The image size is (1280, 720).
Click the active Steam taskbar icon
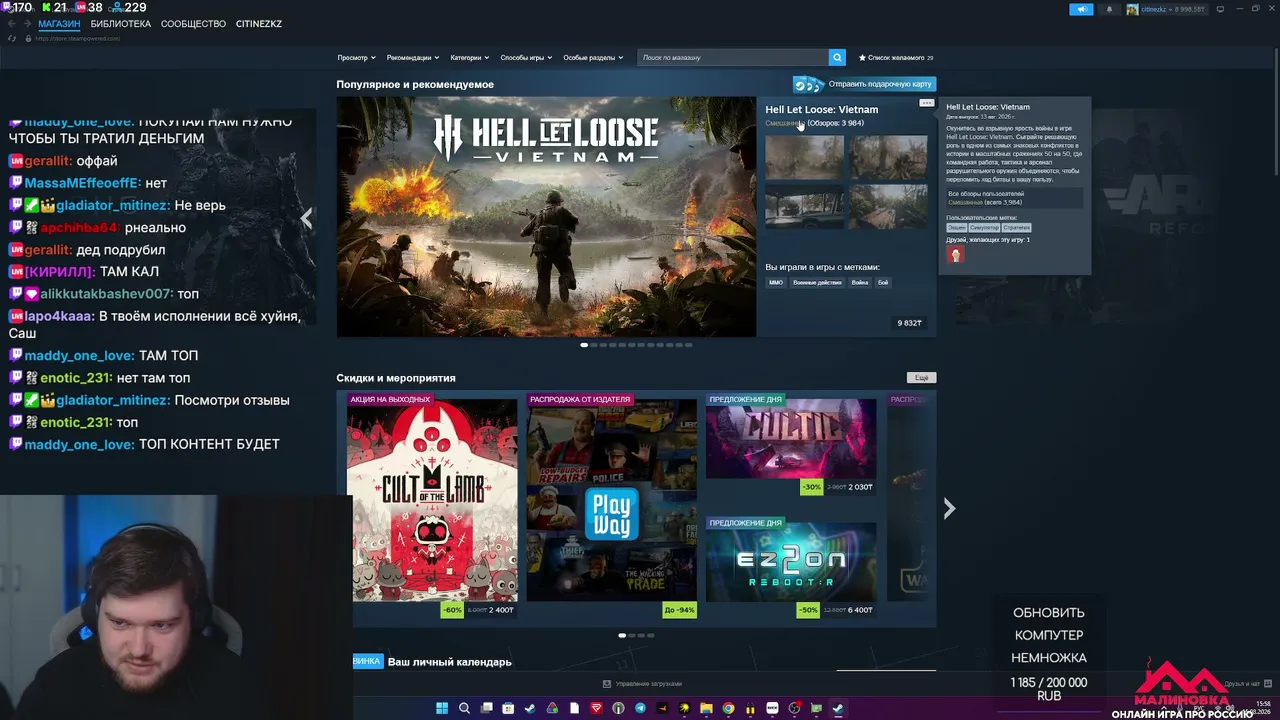coord(838,708)
